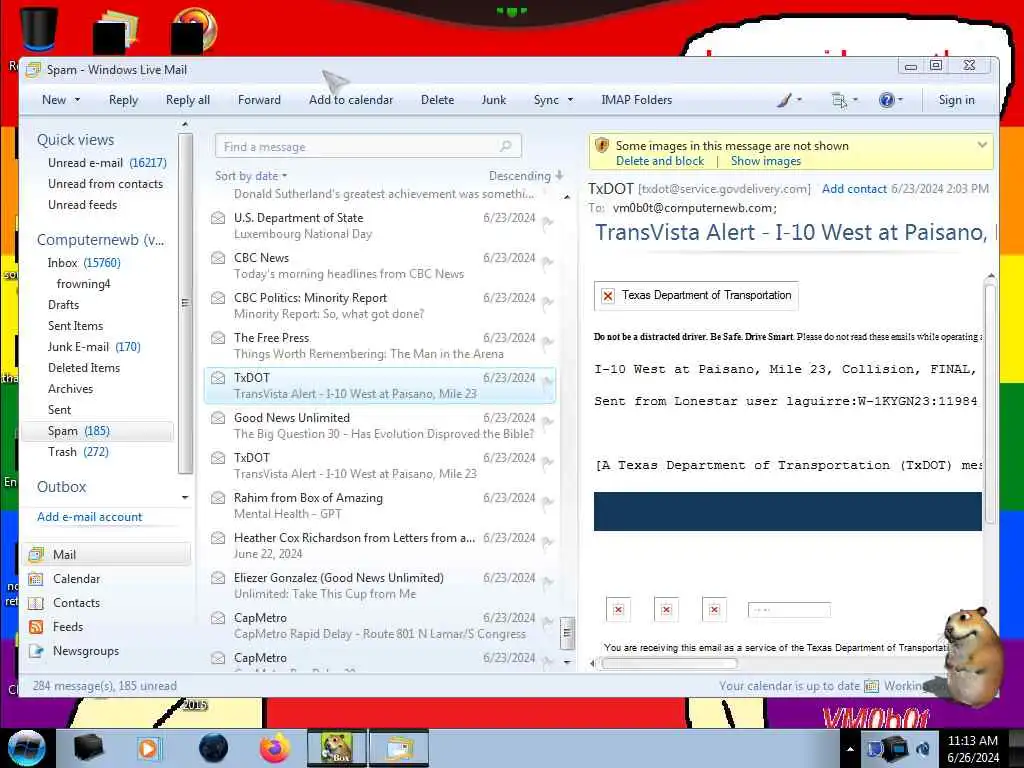Open the Help question mark icon
Image resolution: width=1024 pixels, height=768 pixels.
click(x=886, y=100)
